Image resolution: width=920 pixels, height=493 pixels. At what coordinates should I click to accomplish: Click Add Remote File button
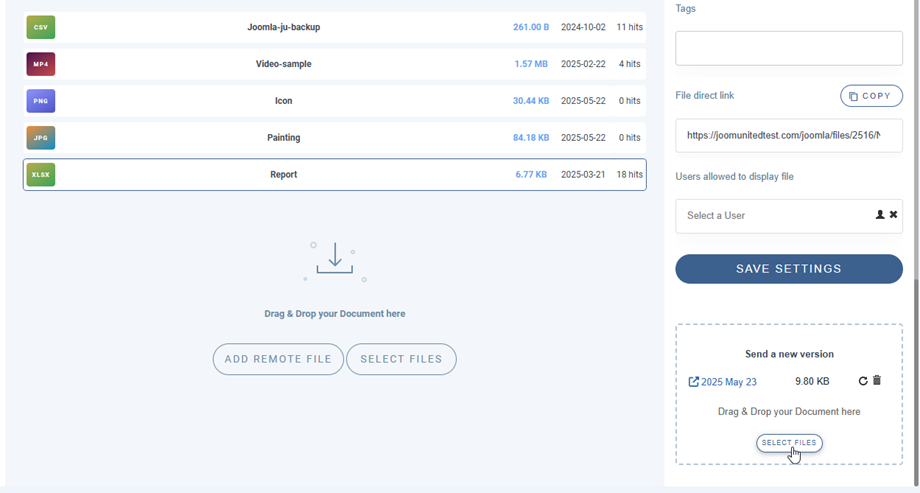pyautogui.click(x=278, y=359)
